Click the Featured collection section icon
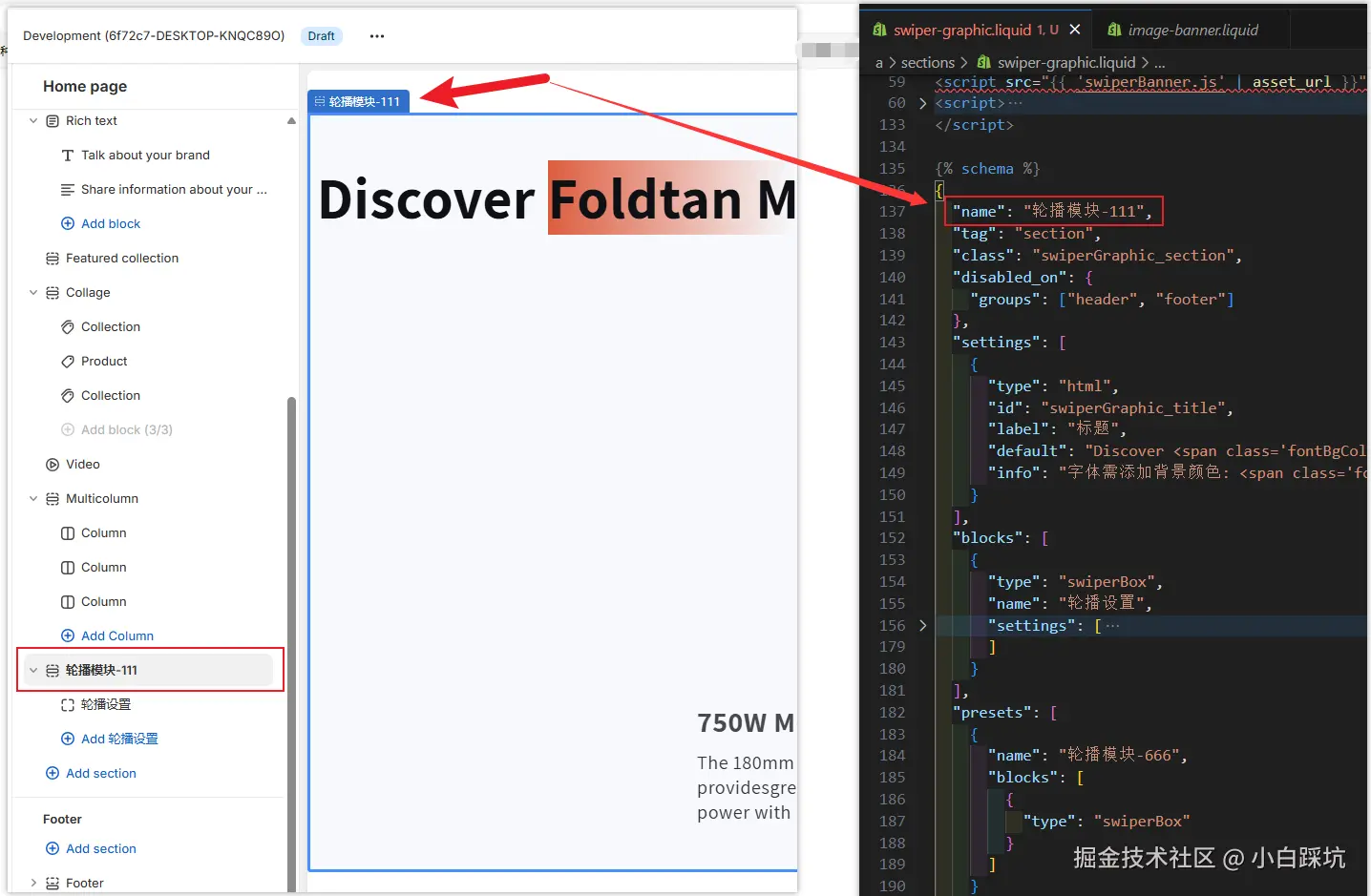 click(x=53, y=259)
